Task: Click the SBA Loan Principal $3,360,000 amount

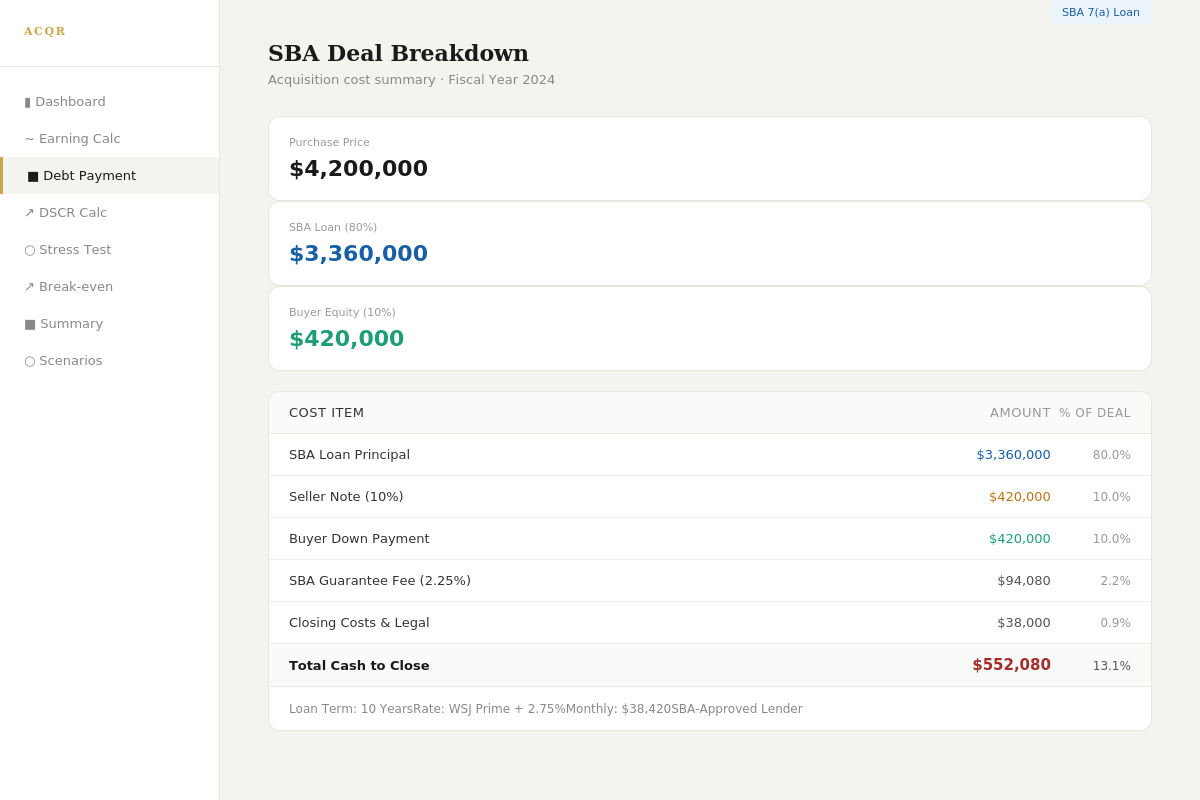Action: (x=1014, y=455)
